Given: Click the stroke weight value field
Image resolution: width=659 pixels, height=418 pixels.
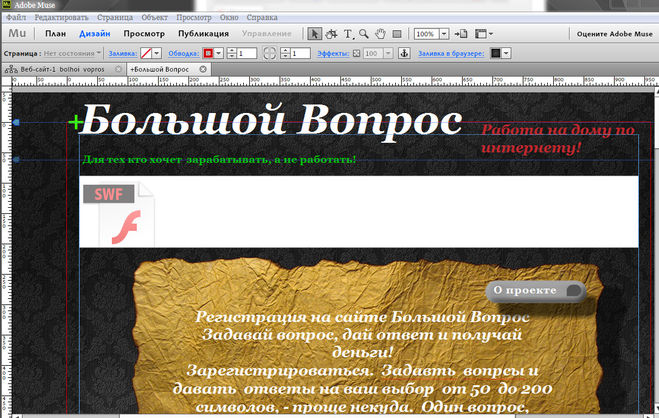Looking at the screenshot, I should point(247,53).
